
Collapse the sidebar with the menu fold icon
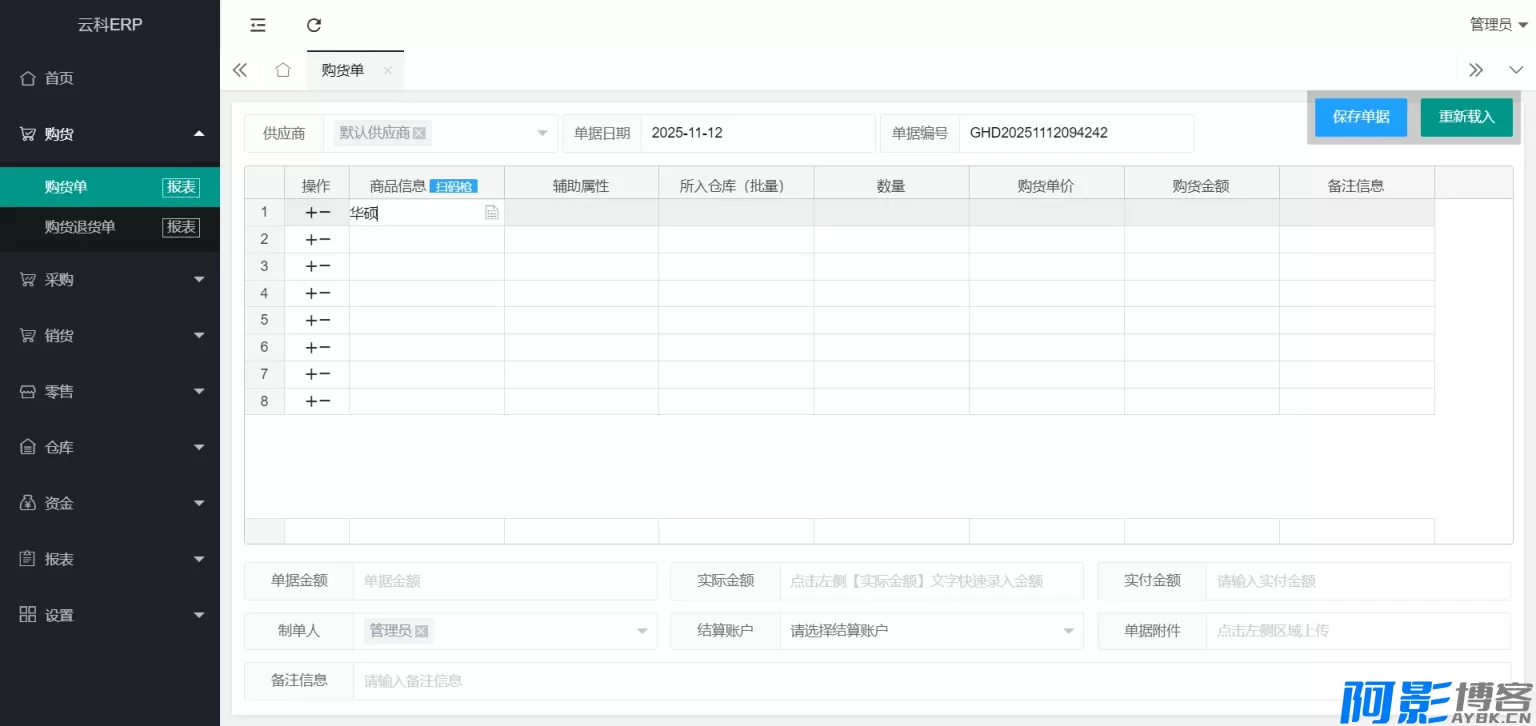(x=258, y=25)
